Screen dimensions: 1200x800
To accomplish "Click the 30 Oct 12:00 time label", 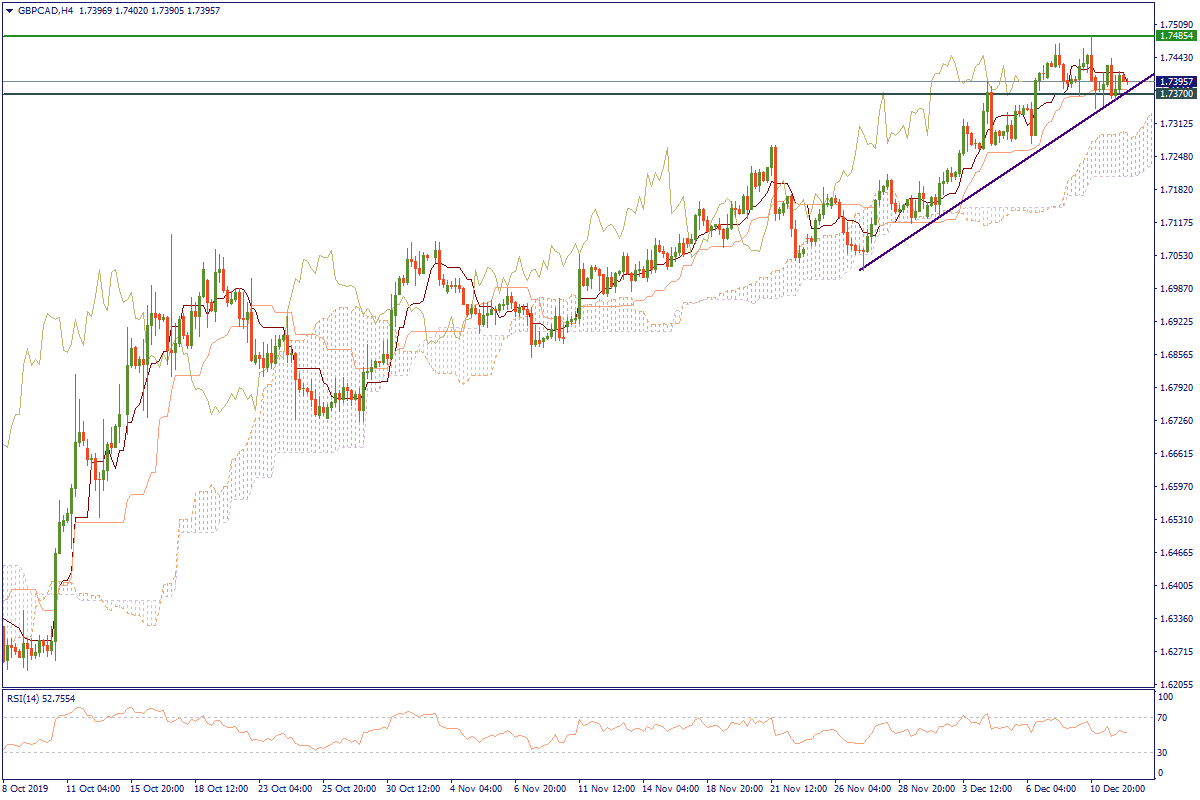I will pos(414,788).
